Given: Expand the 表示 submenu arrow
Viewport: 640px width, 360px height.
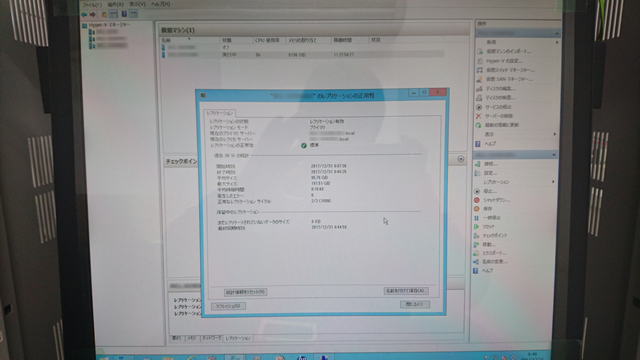Looking at the screenshot, I should tap(555, 134).
